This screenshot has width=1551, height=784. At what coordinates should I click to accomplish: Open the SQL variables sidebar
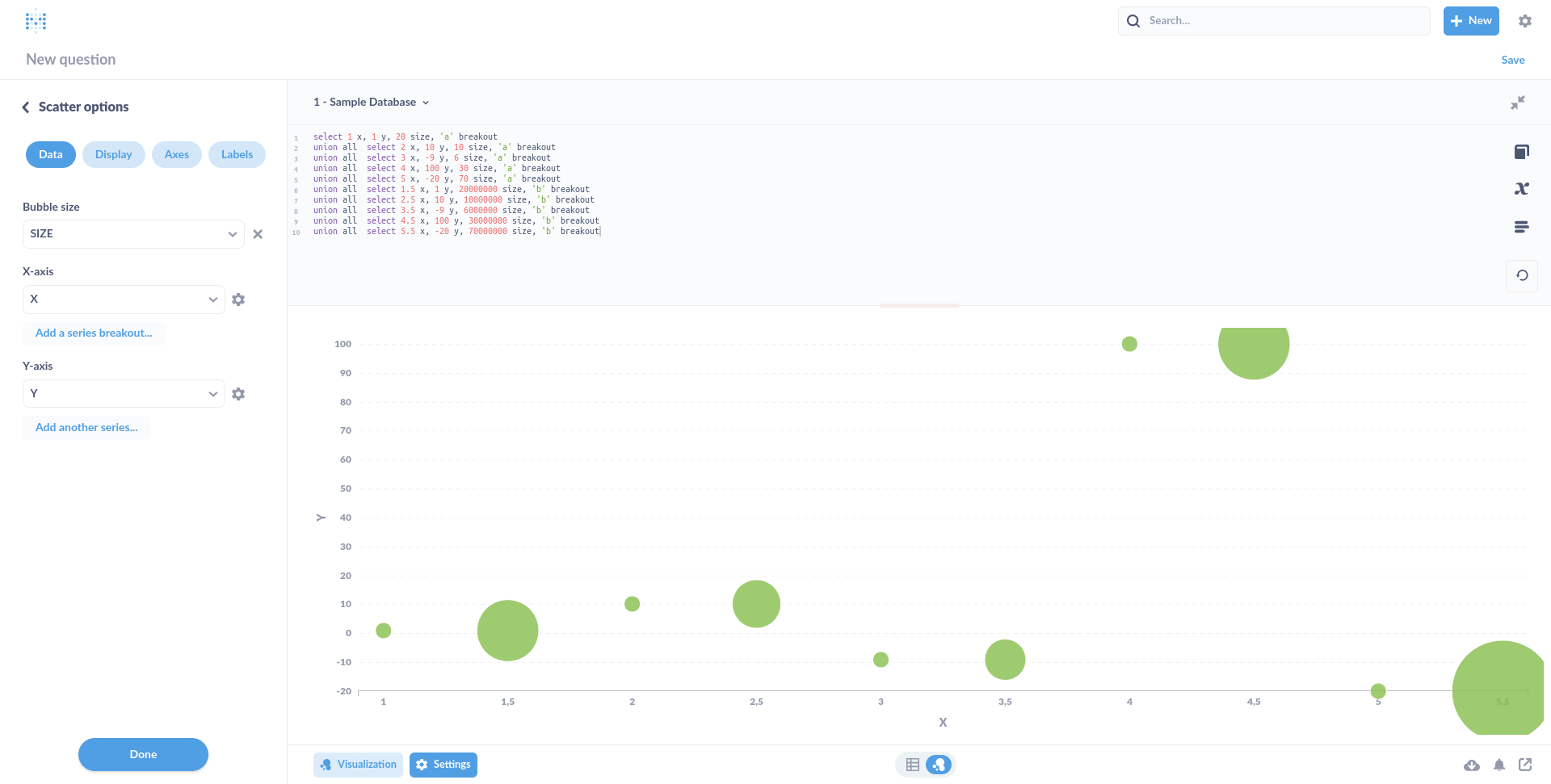click(x=1522, y=188)
